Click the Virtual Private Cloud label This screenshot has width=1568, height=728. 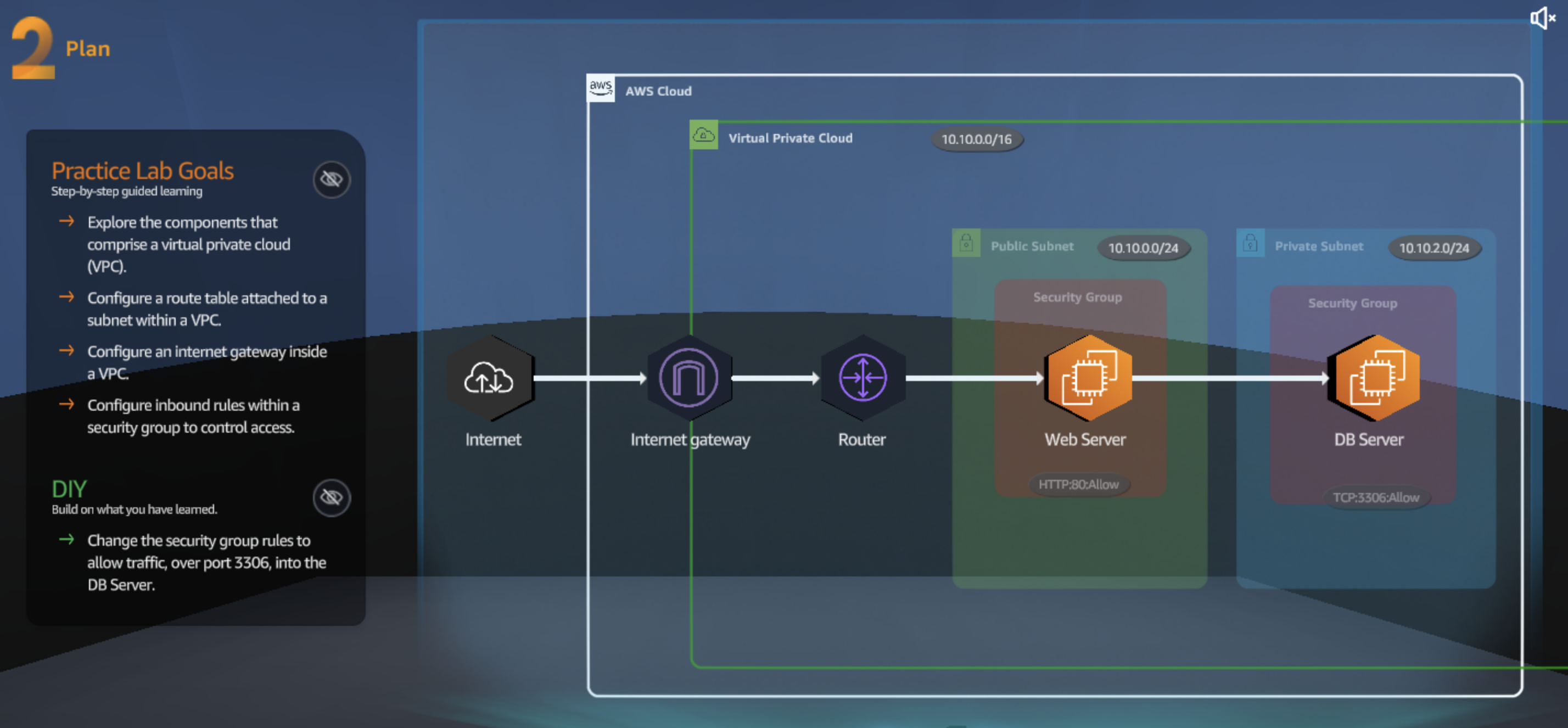791,138
